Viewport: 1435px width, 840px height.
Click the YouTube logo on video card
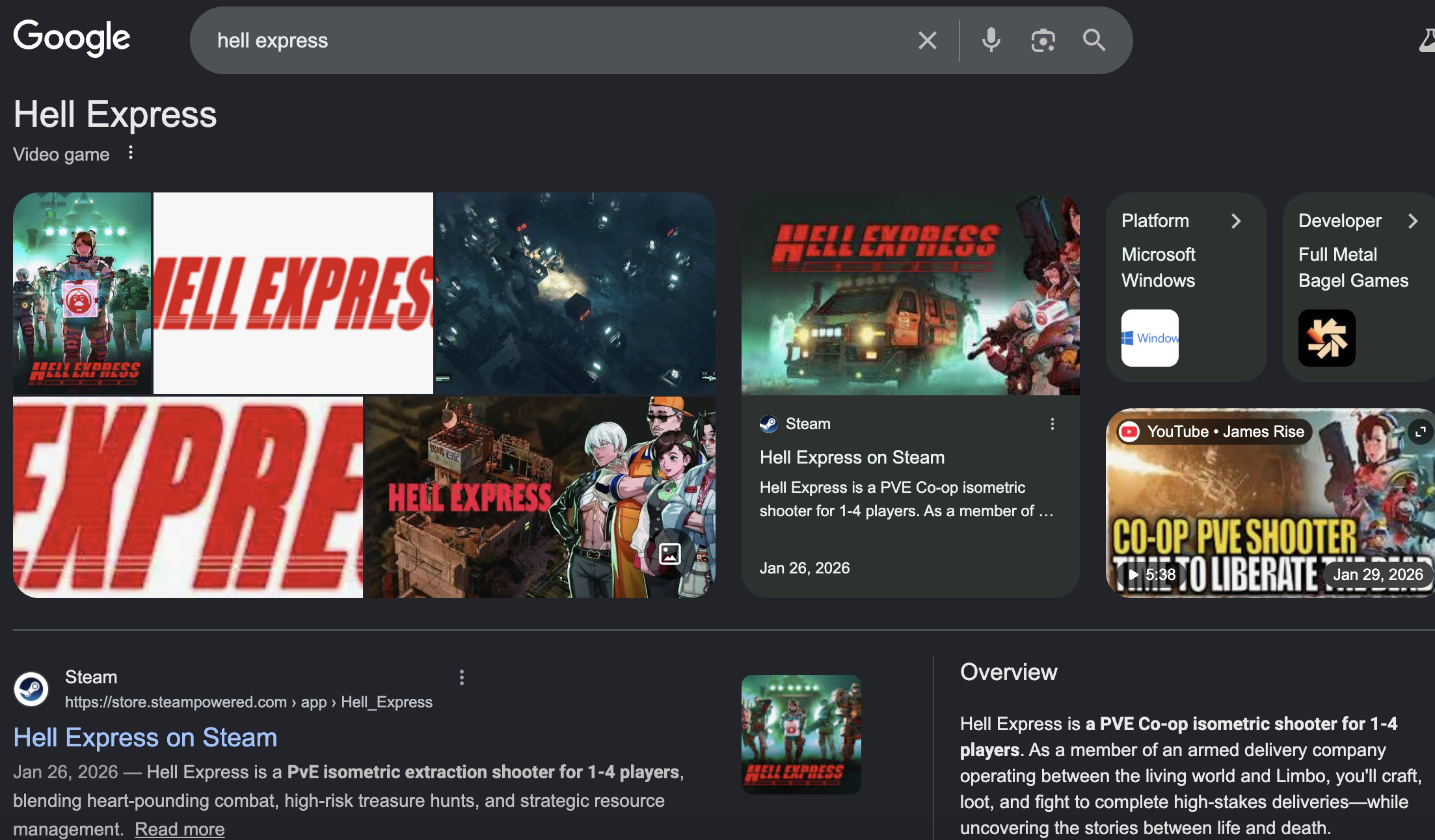1129,432
